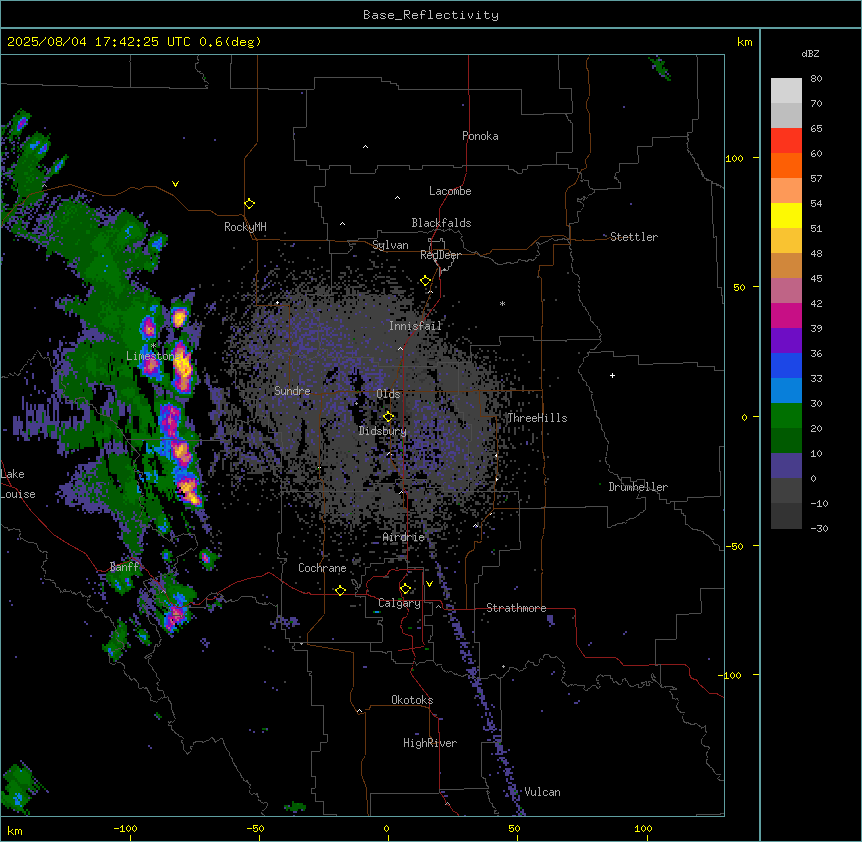Image resolution: width=862 pixels, height=842 pixels.
Task: Click the horizontal axis -100 tick label
Action: pyautogui.click(x=125, y=828)
